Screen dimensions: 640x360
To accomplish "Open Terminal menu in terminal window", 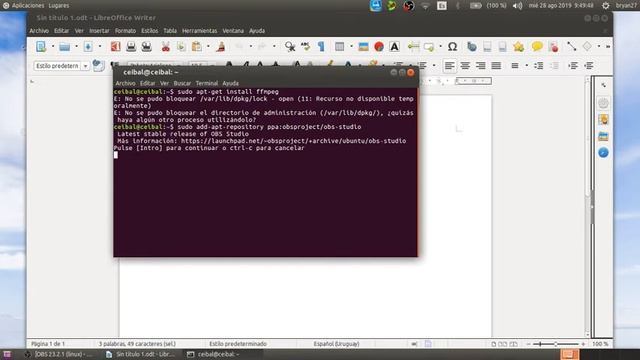I will tap(207, 83).
